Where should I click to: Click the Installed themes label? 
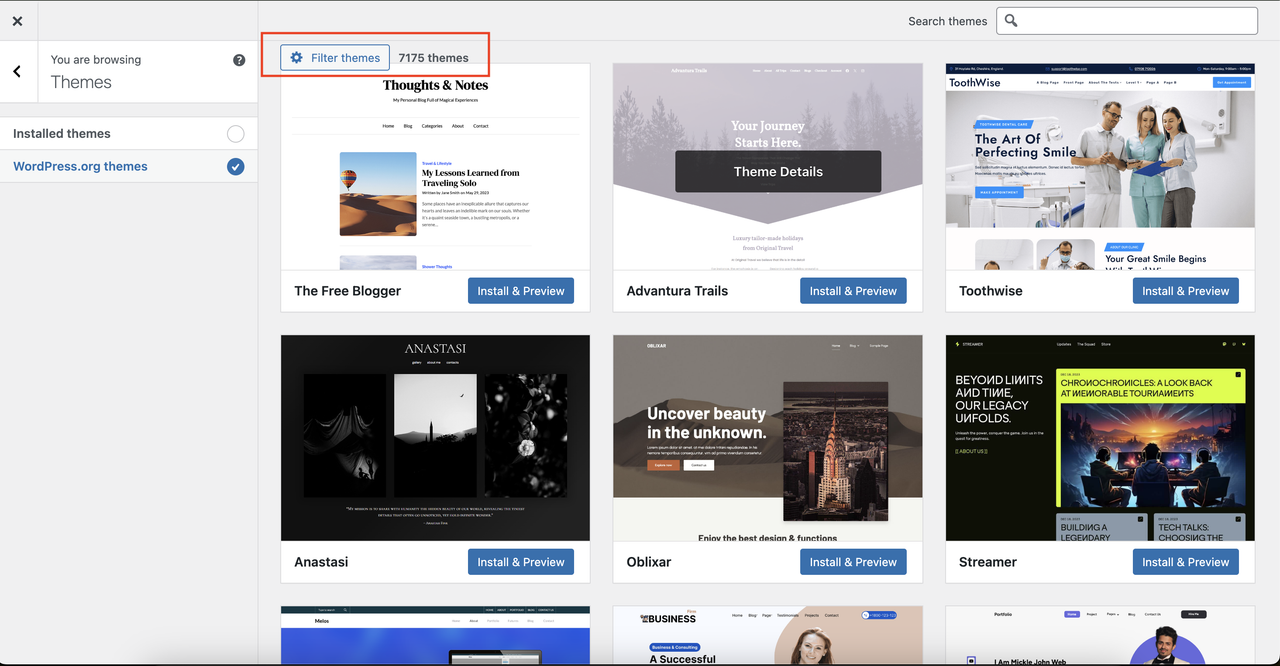62,134
